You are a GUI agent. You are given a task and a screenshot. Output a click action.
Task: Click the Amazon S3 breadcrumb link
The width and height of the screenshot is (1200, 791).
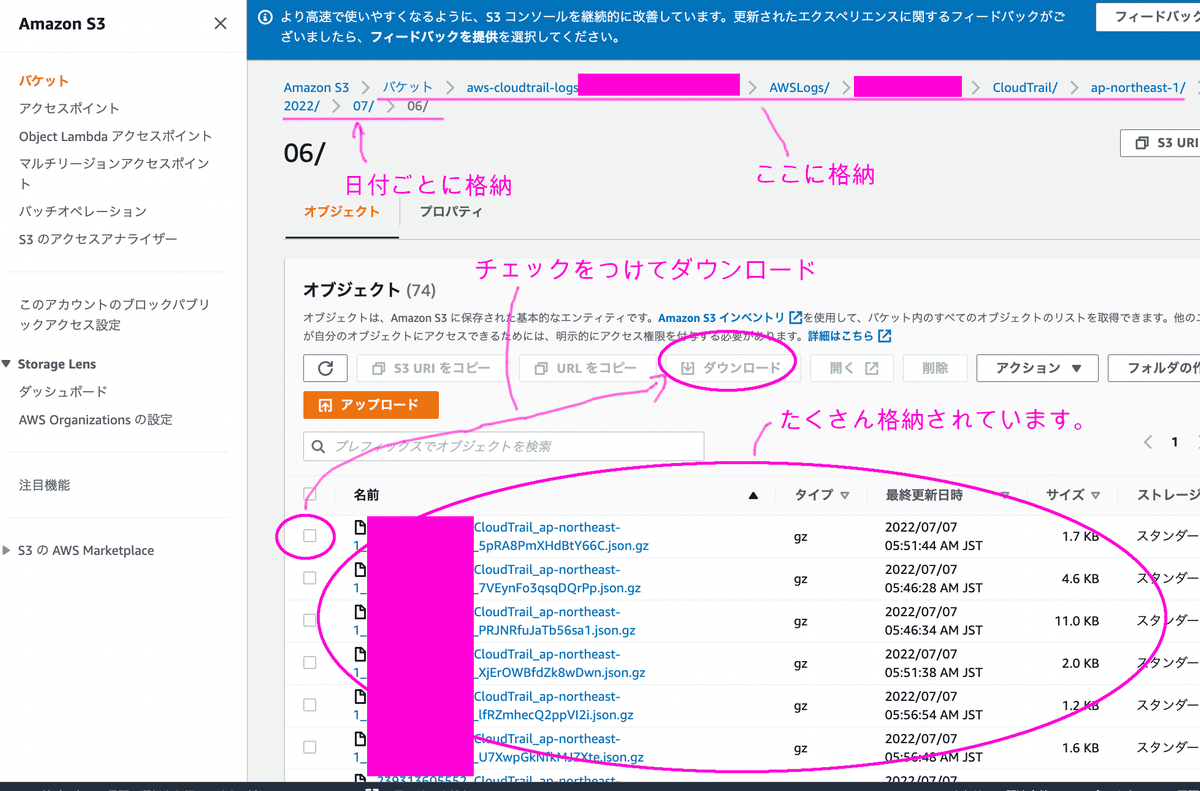coord(316,88)
